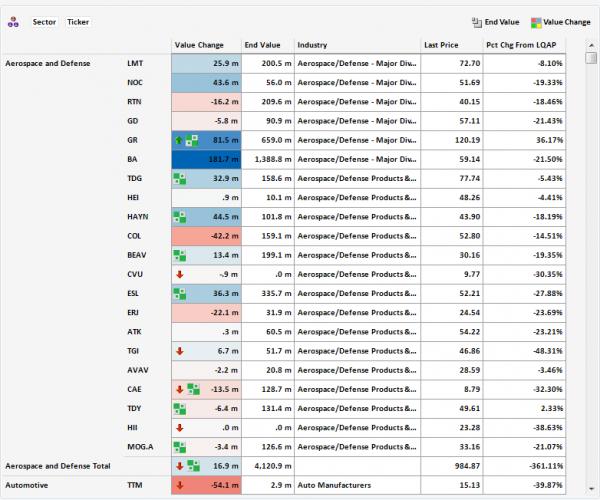The height and width of the screenshot is (500, 600).
Task: Click the Ticker grouping button
Action: 78,22
